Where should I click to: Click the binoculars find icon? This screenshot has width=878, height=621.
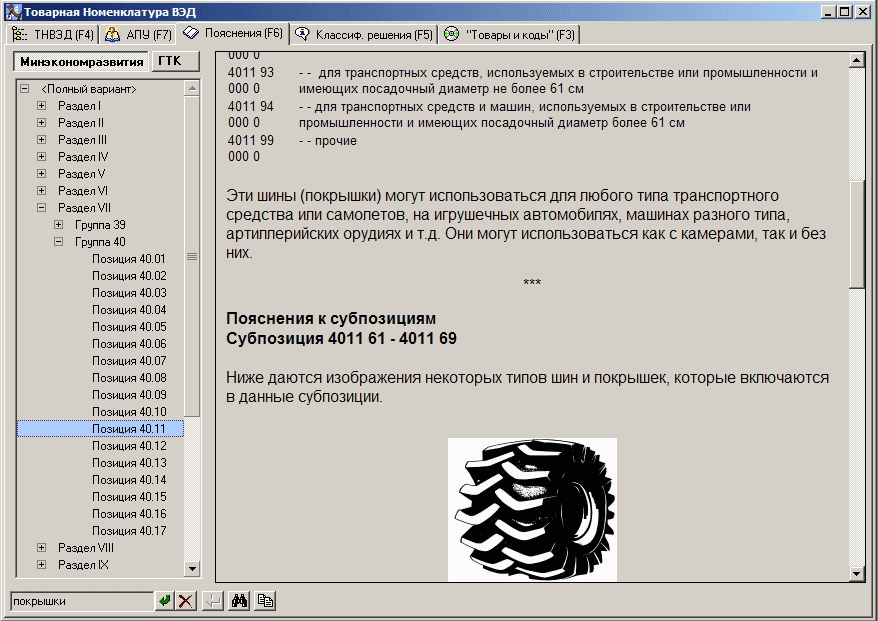[239, 601]
